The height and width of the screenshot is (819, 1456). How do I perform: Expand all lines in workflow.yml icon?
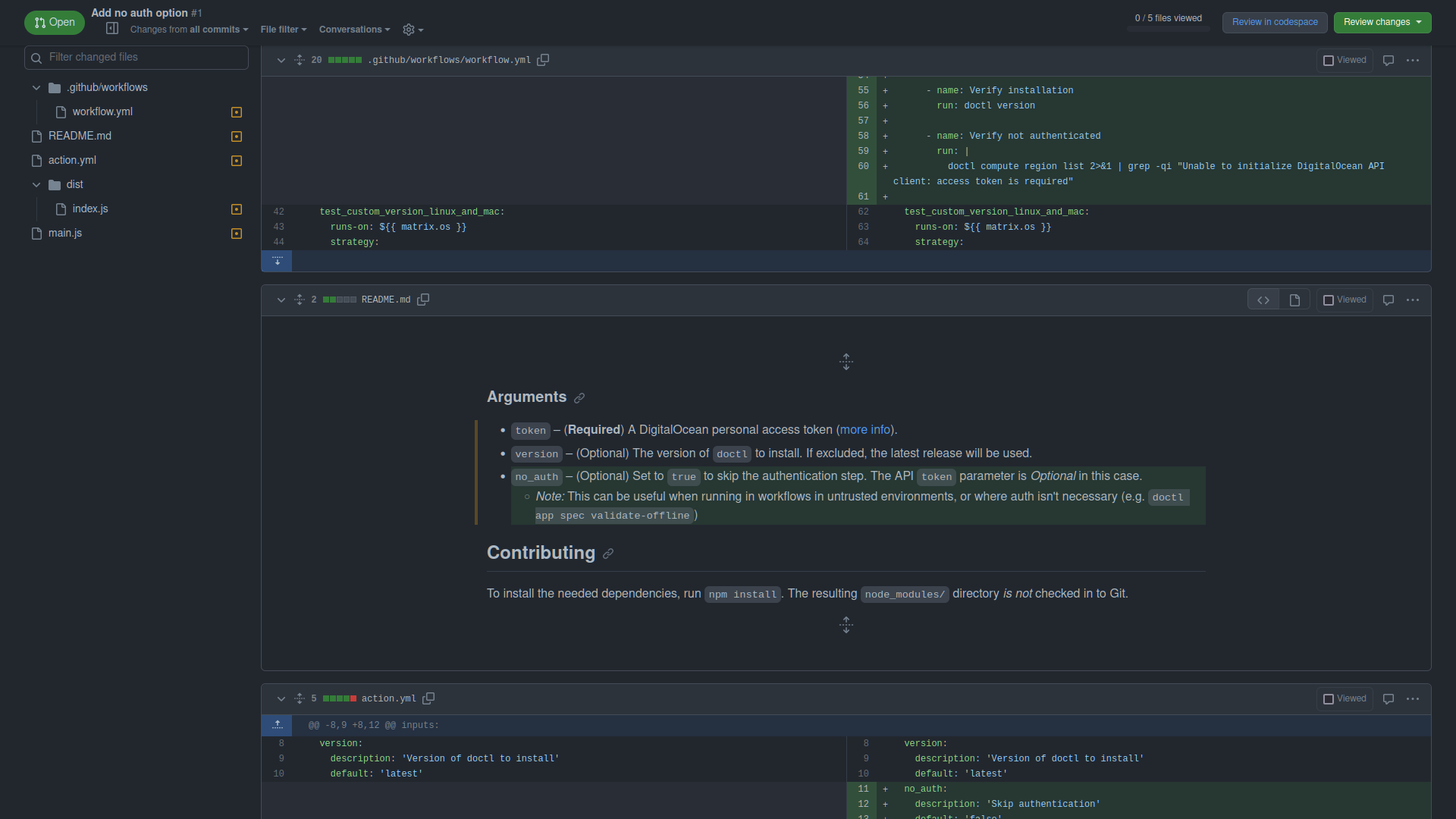(300, 60)
